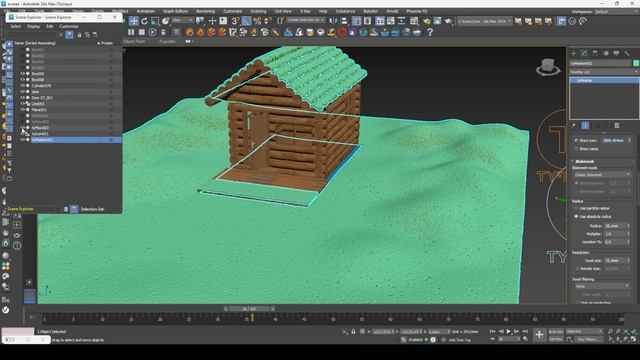Click the Align tool in main toolbar

(x=344, y=21)
